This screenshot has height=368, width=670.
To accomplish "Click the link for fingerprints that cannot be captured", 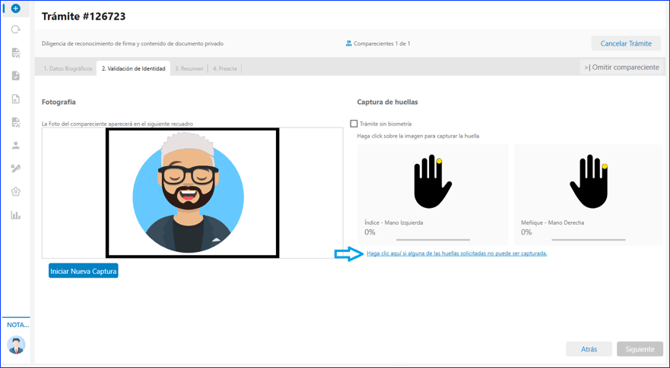I will tap(457, 253).
